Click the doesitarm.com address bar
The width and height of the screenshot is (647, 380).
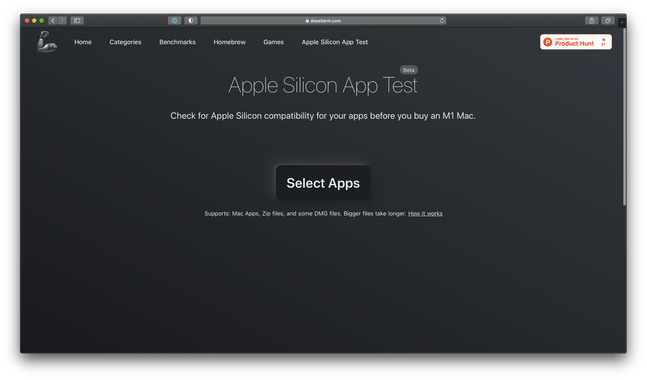(323, 20)
